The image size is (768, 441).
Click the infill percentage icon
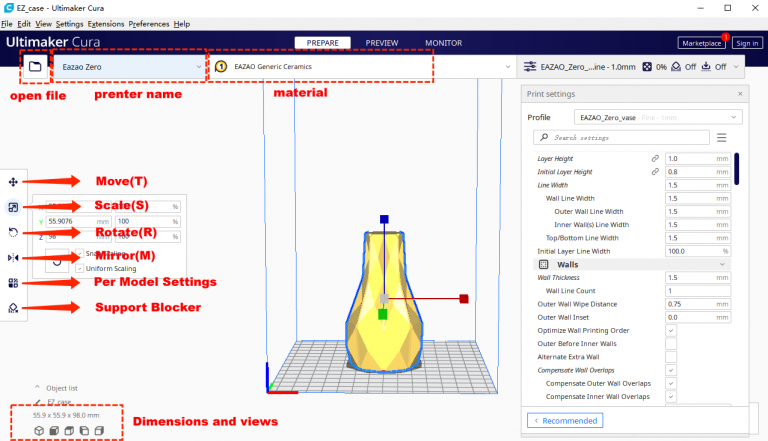click(647, 67)
